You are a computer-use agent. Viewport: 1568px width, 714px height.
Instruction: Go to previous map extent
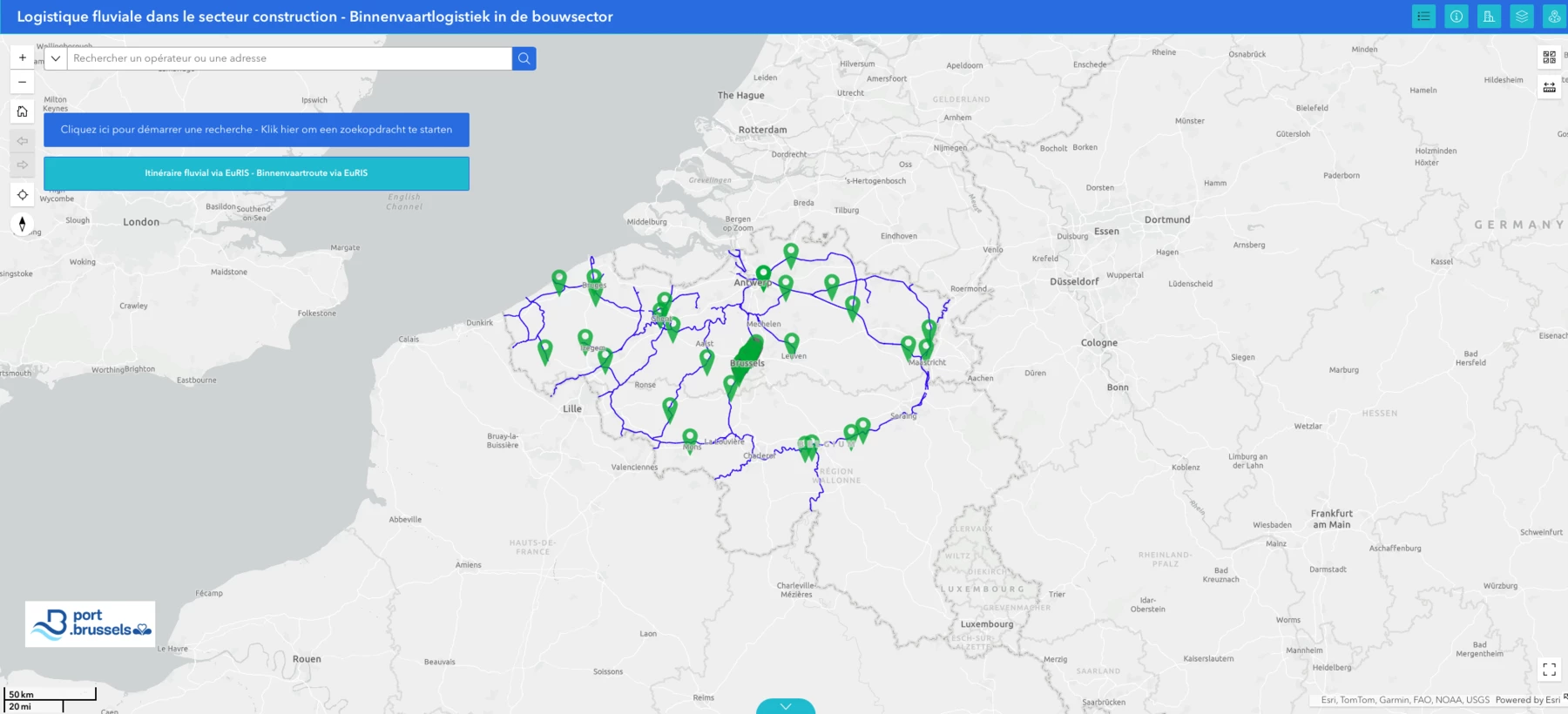22,141
